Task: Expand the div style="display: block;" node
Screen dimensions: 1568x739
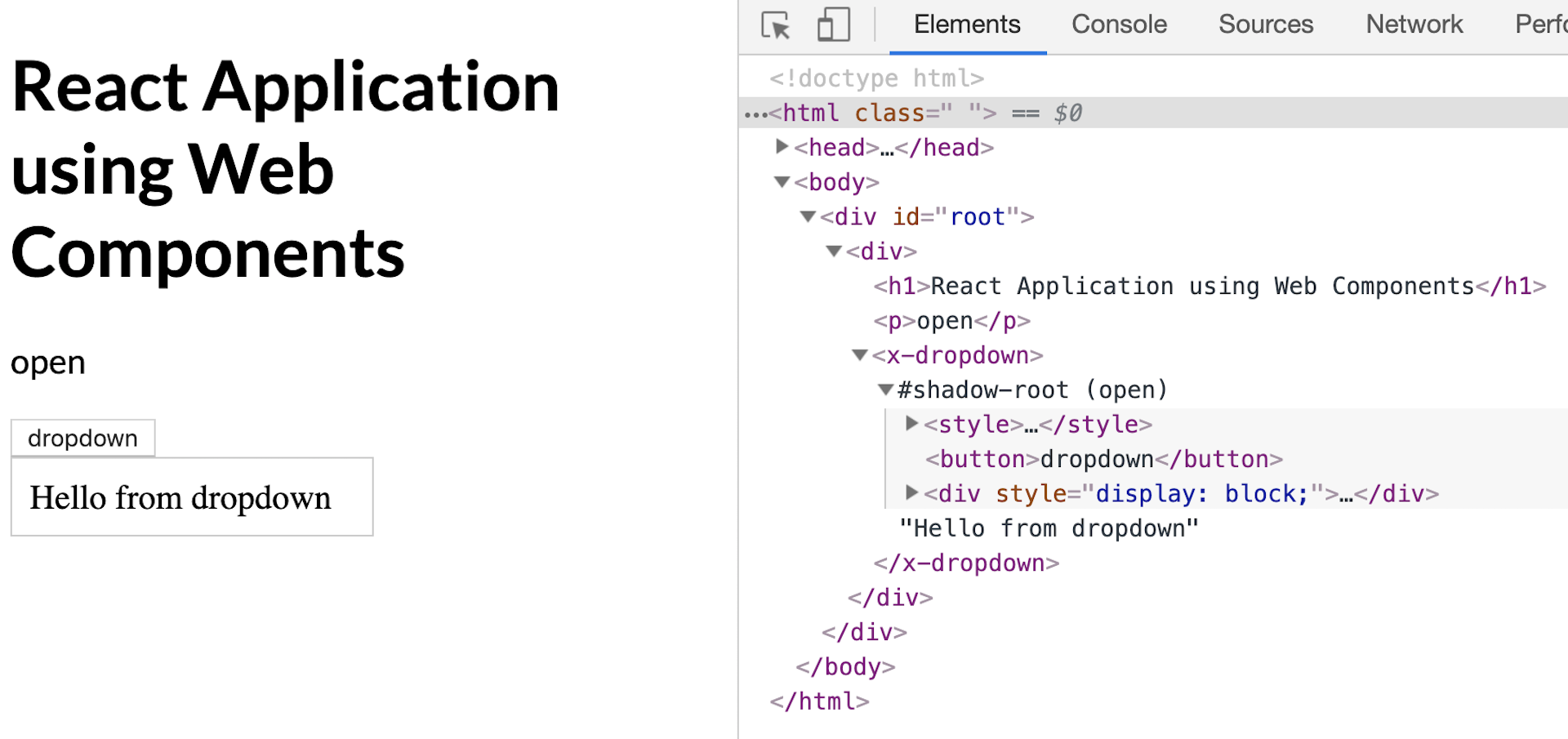Action: [x=912, y=493]
